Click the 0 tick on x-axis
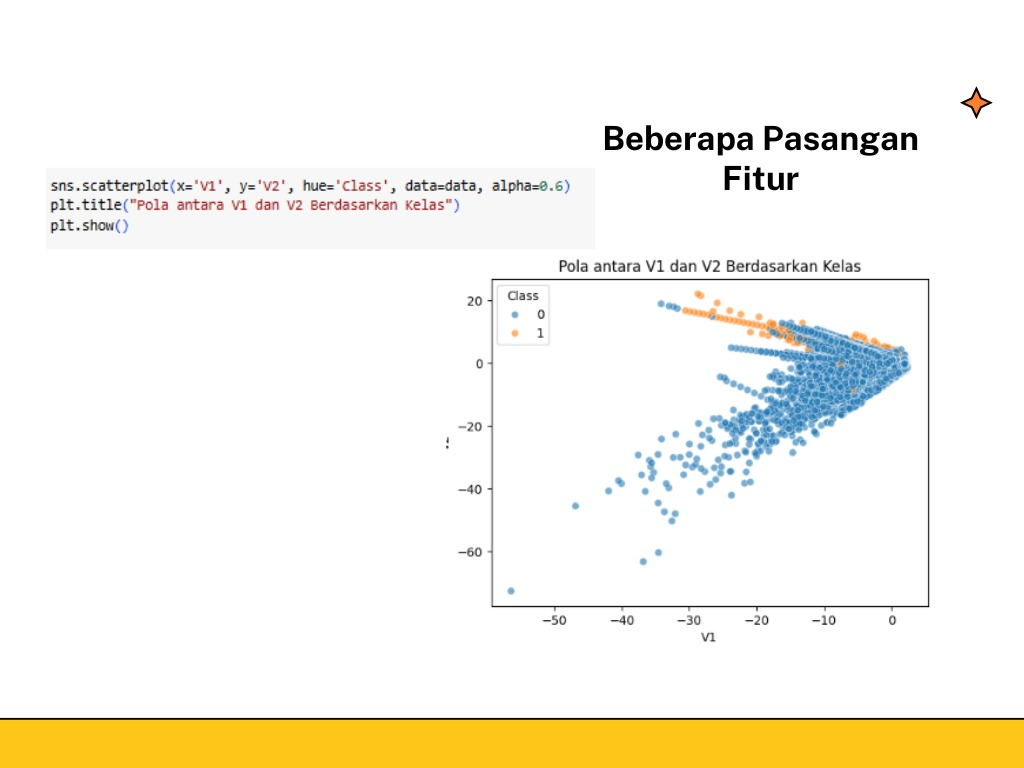 tap(892, 620)
